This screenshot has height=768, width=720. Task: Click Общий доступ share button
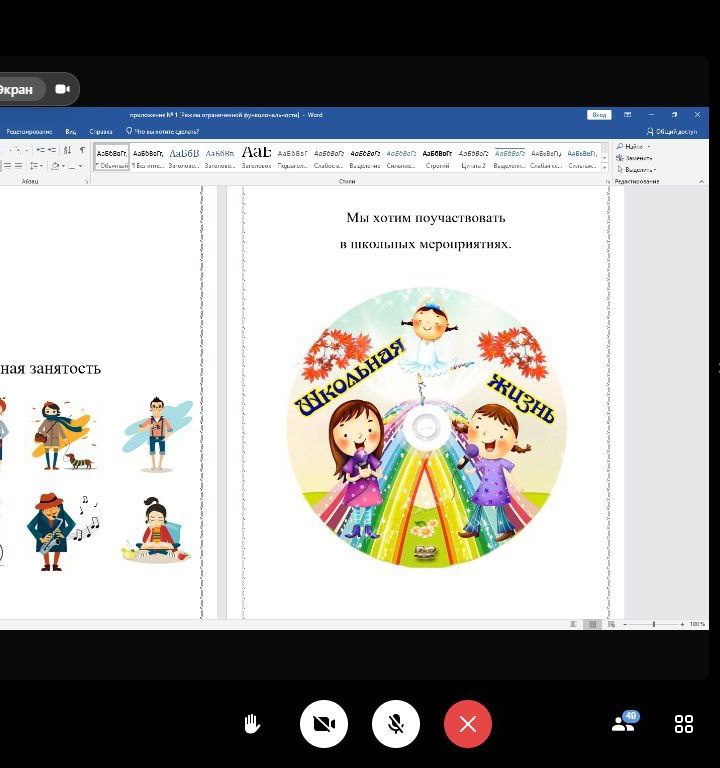[x=675, y=132]
